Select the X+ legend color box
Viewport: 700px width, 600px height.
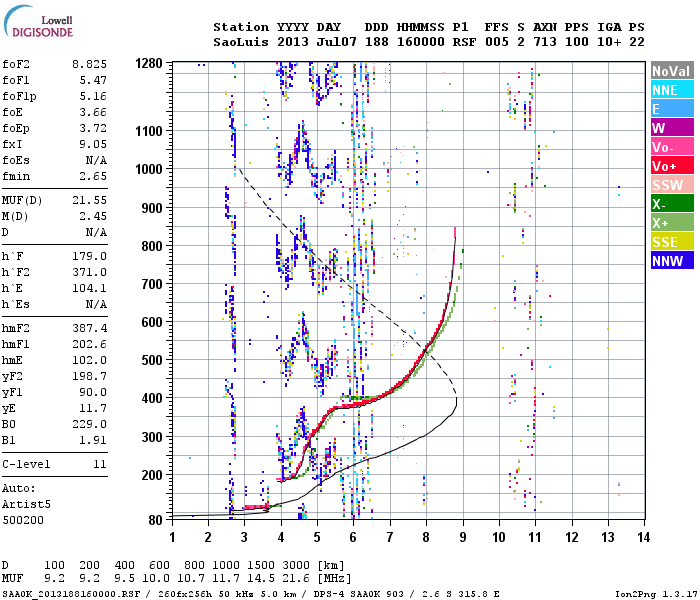point(672,222)
